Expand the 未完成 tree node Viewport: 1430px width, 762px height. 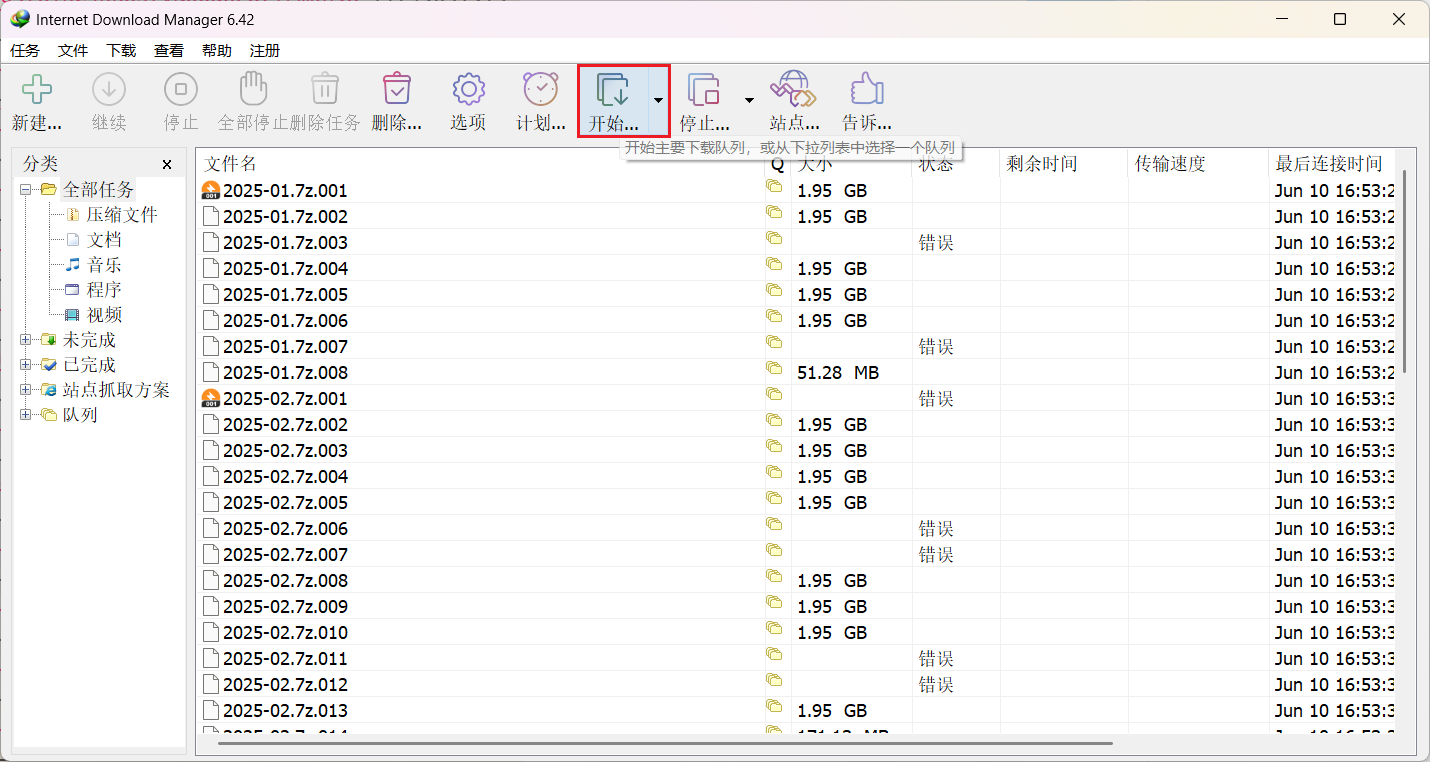(26, 340)
